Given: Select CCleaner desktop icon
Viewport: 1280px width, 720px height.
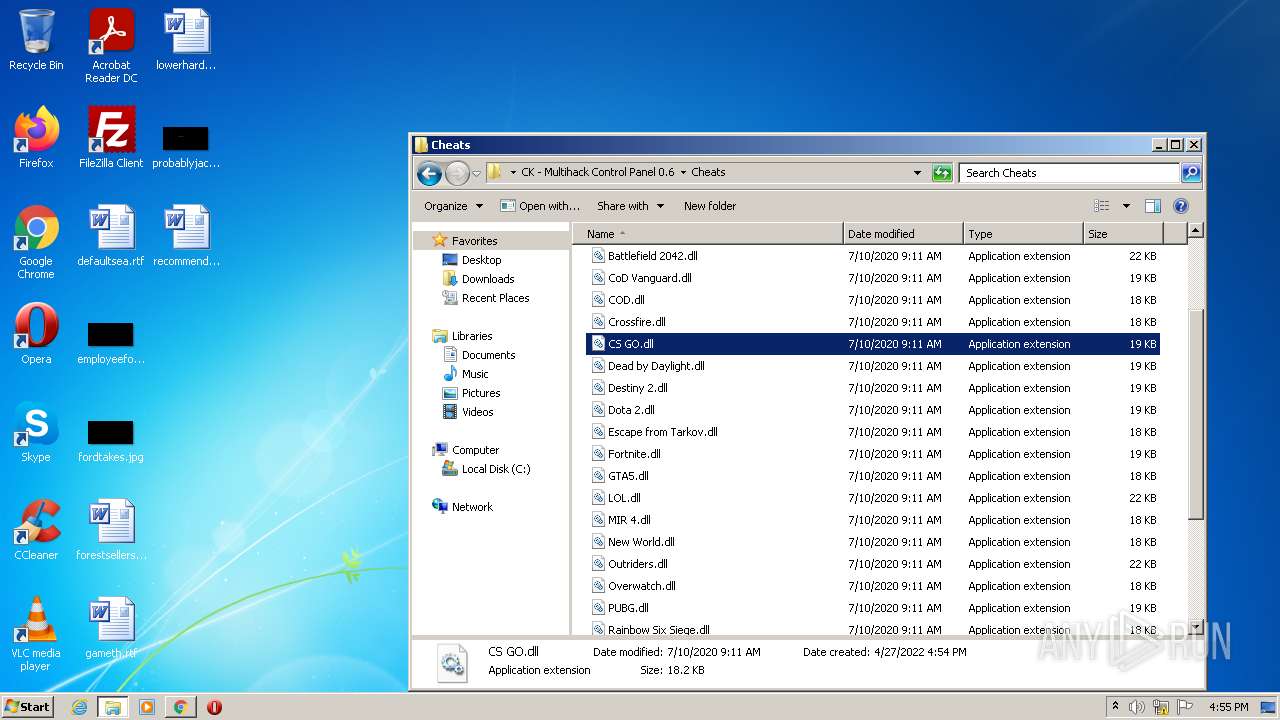Looking at the screenshot, I should pos(36,530).
